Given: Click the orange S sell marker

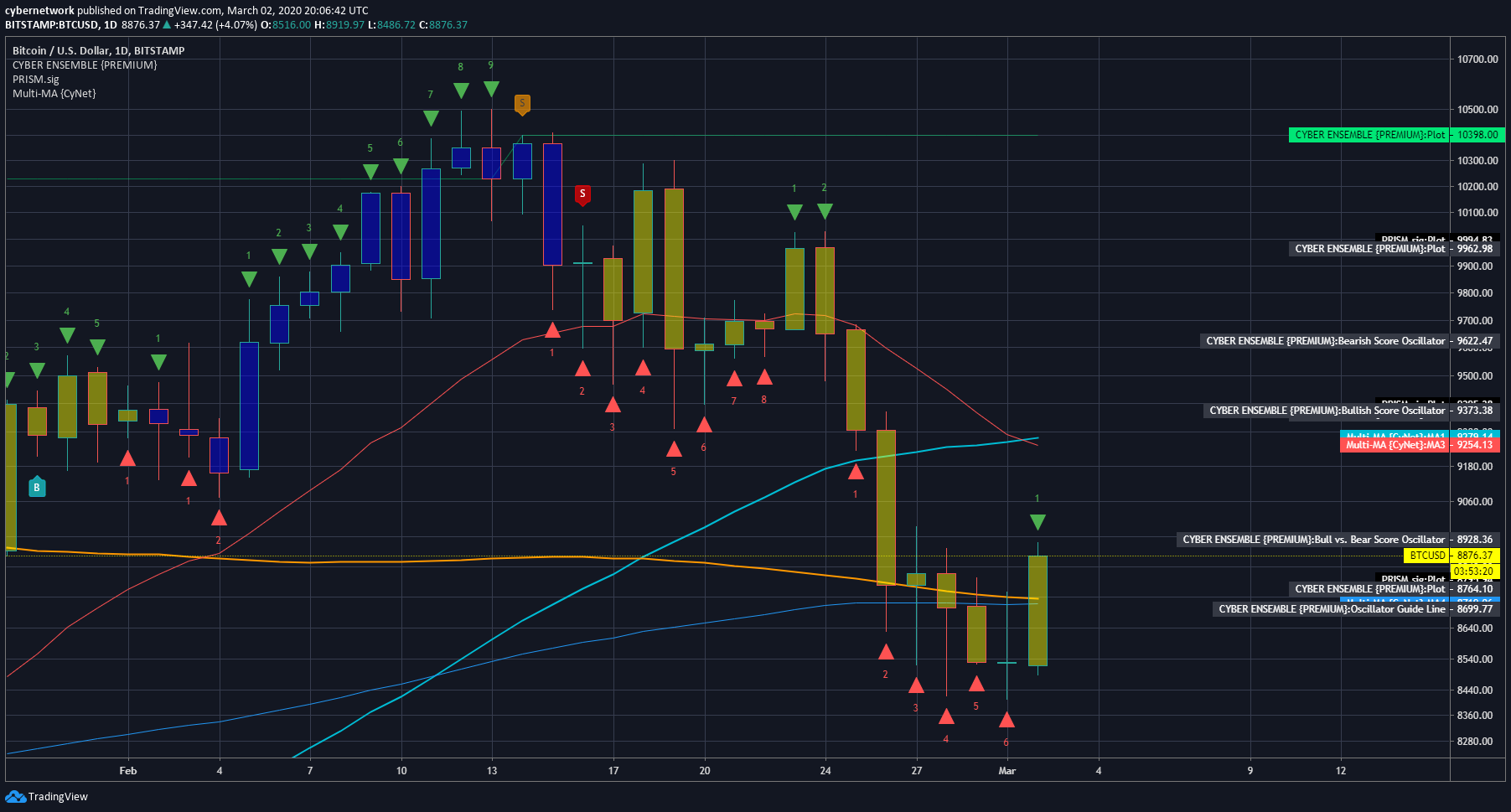Looking at the screenshot, I should (x=522, y=104).
